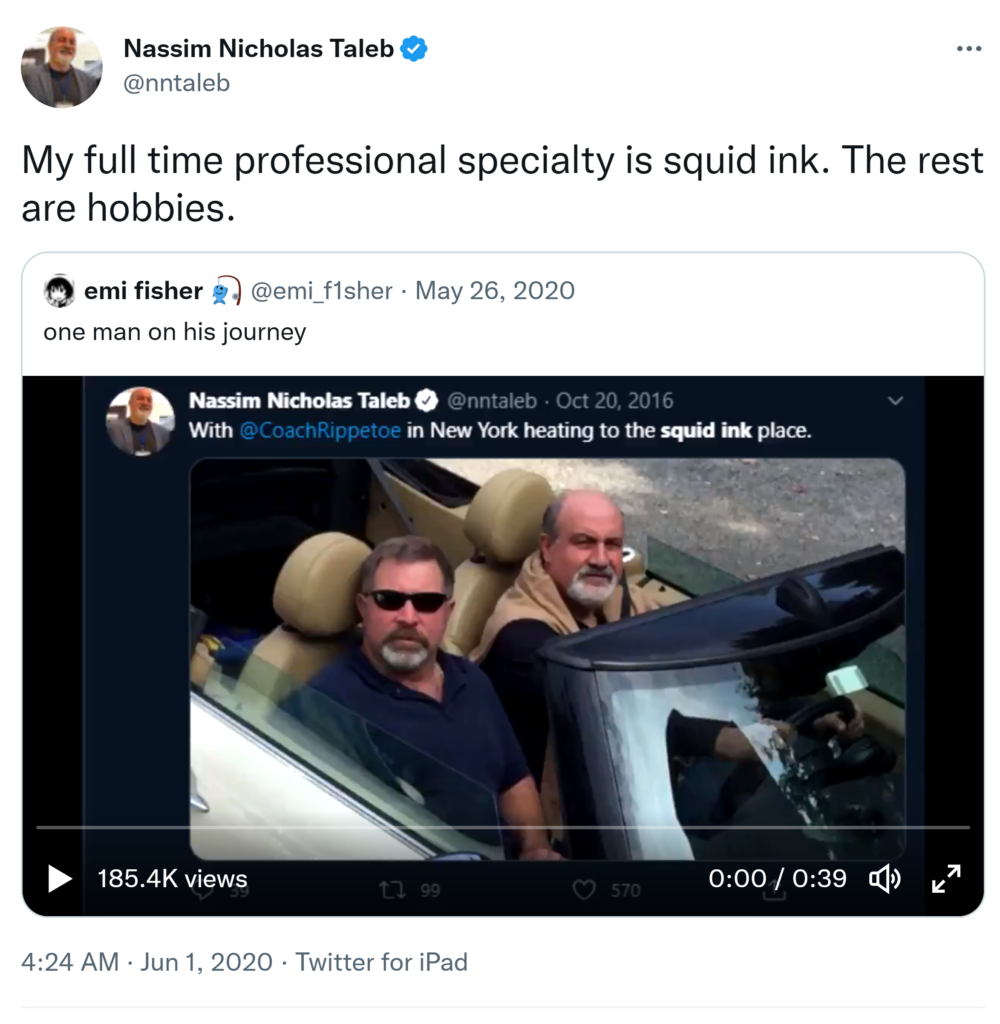Select the 'one man on his journey' quoted text
Image resolution: width=1000 pixels, height=1024 pixels.
(x=175, y=332)
